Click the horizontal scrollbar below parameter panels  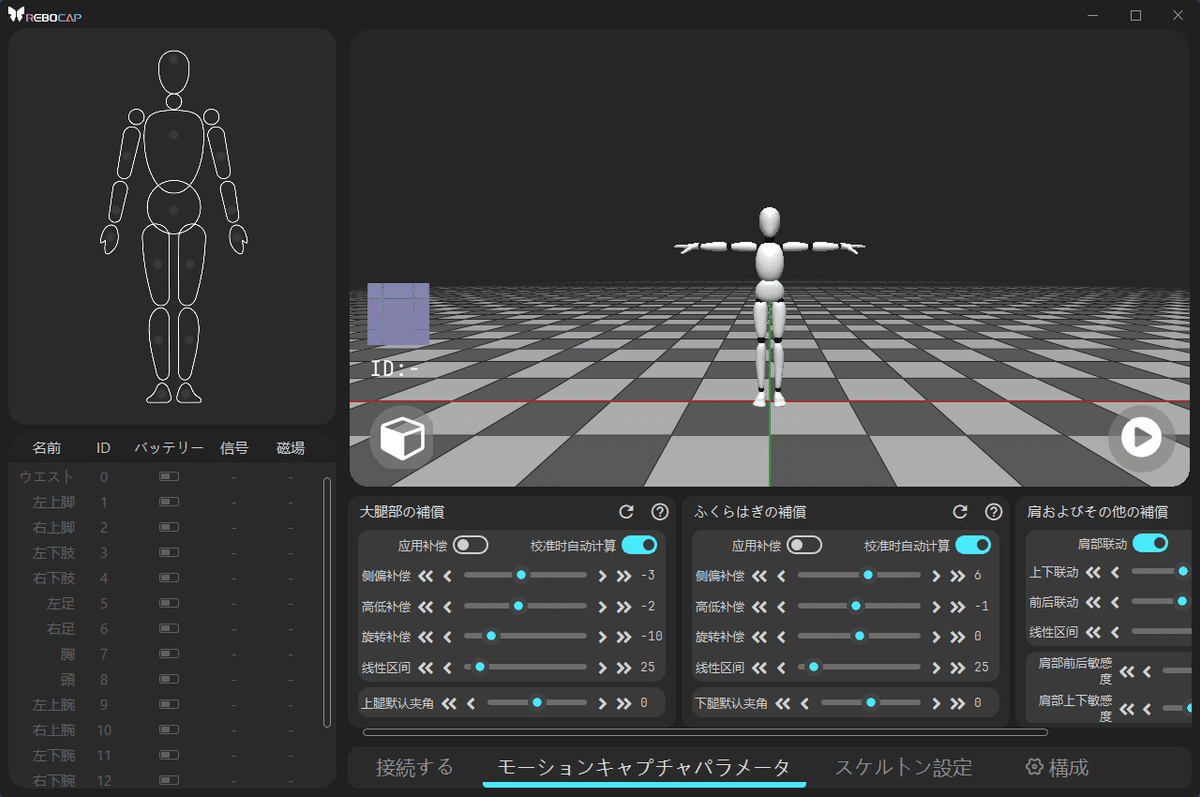(x=705, y=733)
